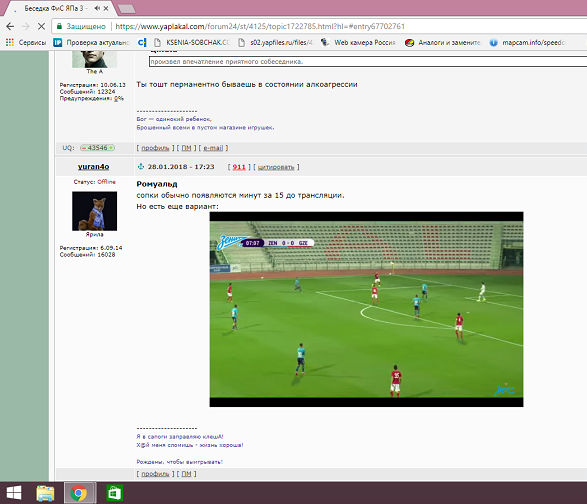
Task: Stop page loading with X button
Action: [41, 26]
